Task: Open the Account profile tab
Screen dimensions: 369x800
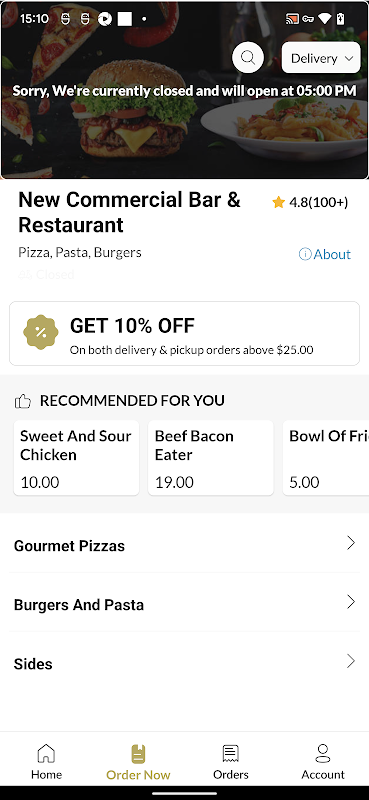Action: [x=323, y=762]
